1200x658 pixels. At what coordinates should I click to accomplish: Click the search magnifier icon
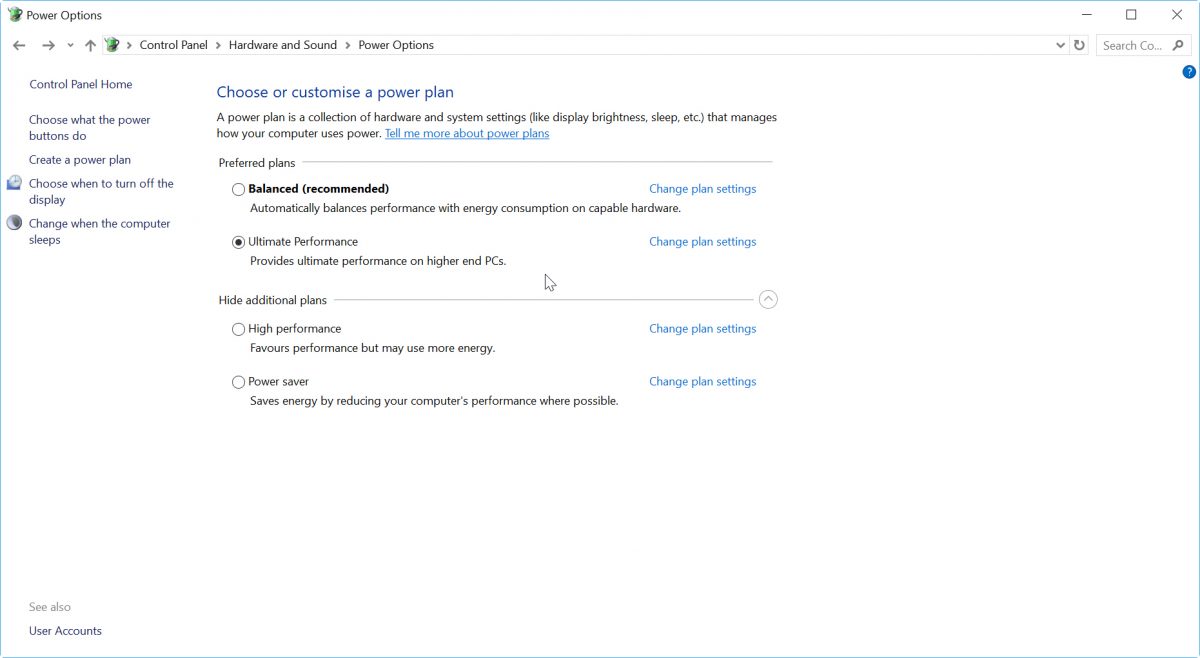click(x=1178, y=45)
